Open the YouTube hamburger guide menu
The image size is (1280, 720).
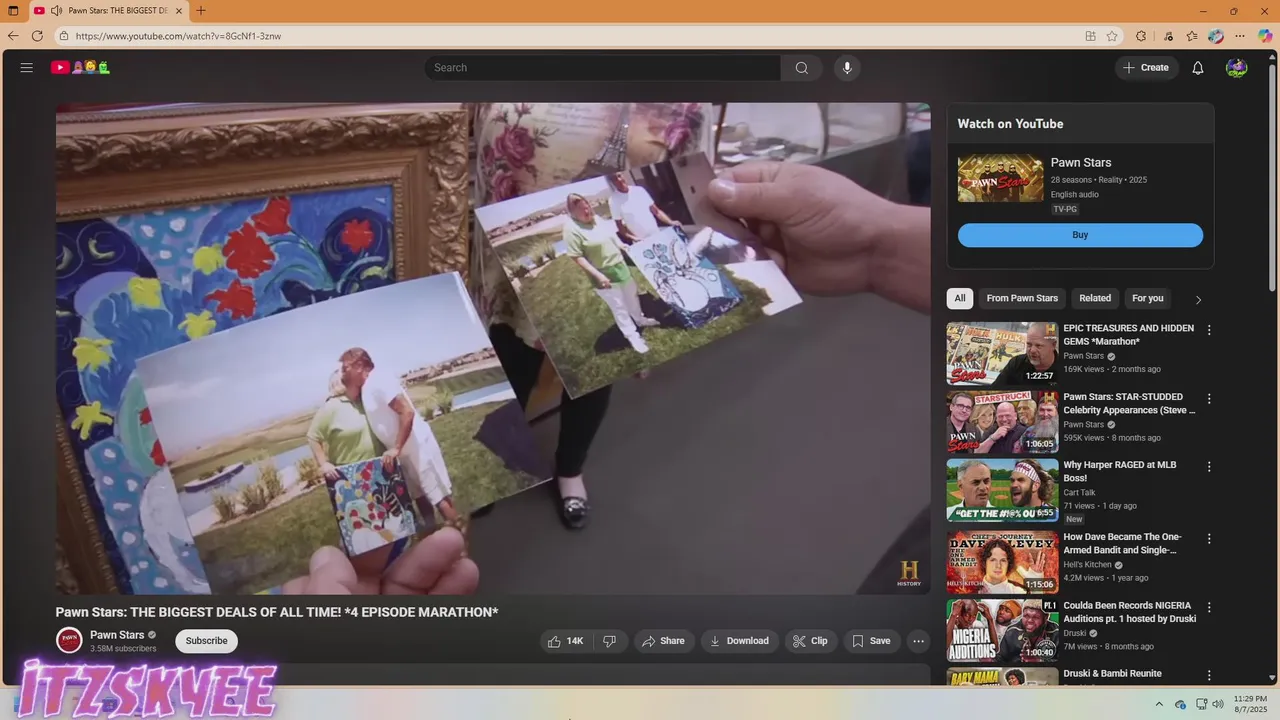pyautogui.click(x=27, y=68)
